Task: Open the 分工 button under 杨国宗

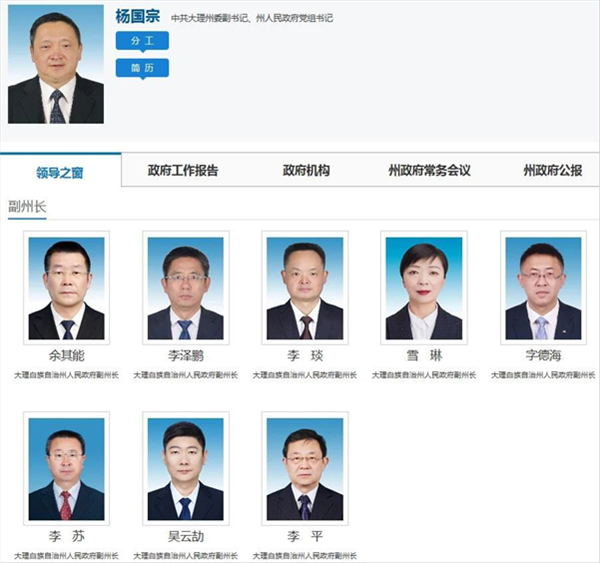Action: point(142,41)
